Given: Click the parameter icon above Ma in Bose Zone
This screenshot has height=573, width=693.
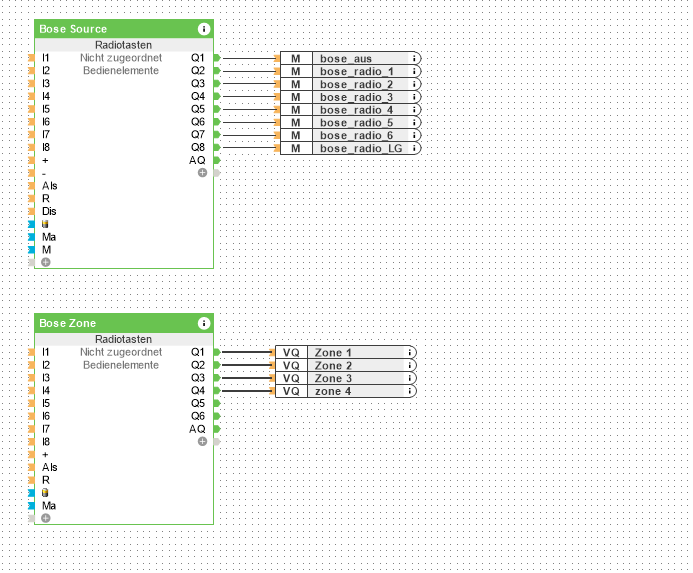Looking at the screenshot, I should [45, 493].
